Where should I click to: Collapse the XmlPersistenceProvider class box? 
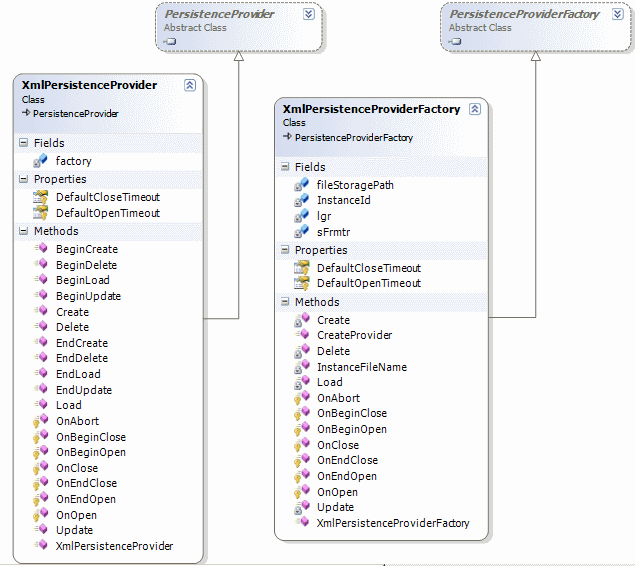coord(190,86)
